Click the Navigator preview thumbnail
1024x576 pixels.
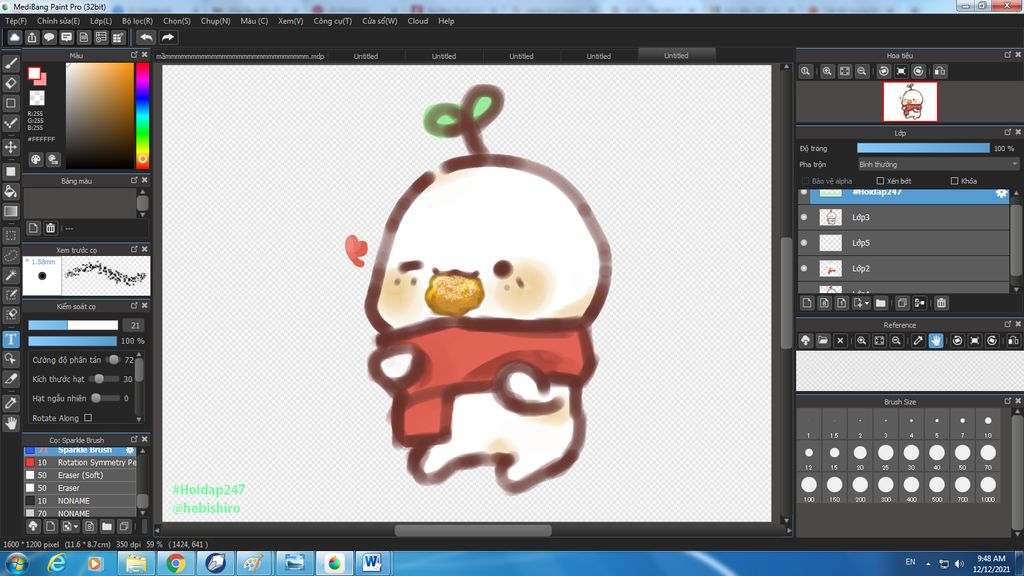[910, 102]
